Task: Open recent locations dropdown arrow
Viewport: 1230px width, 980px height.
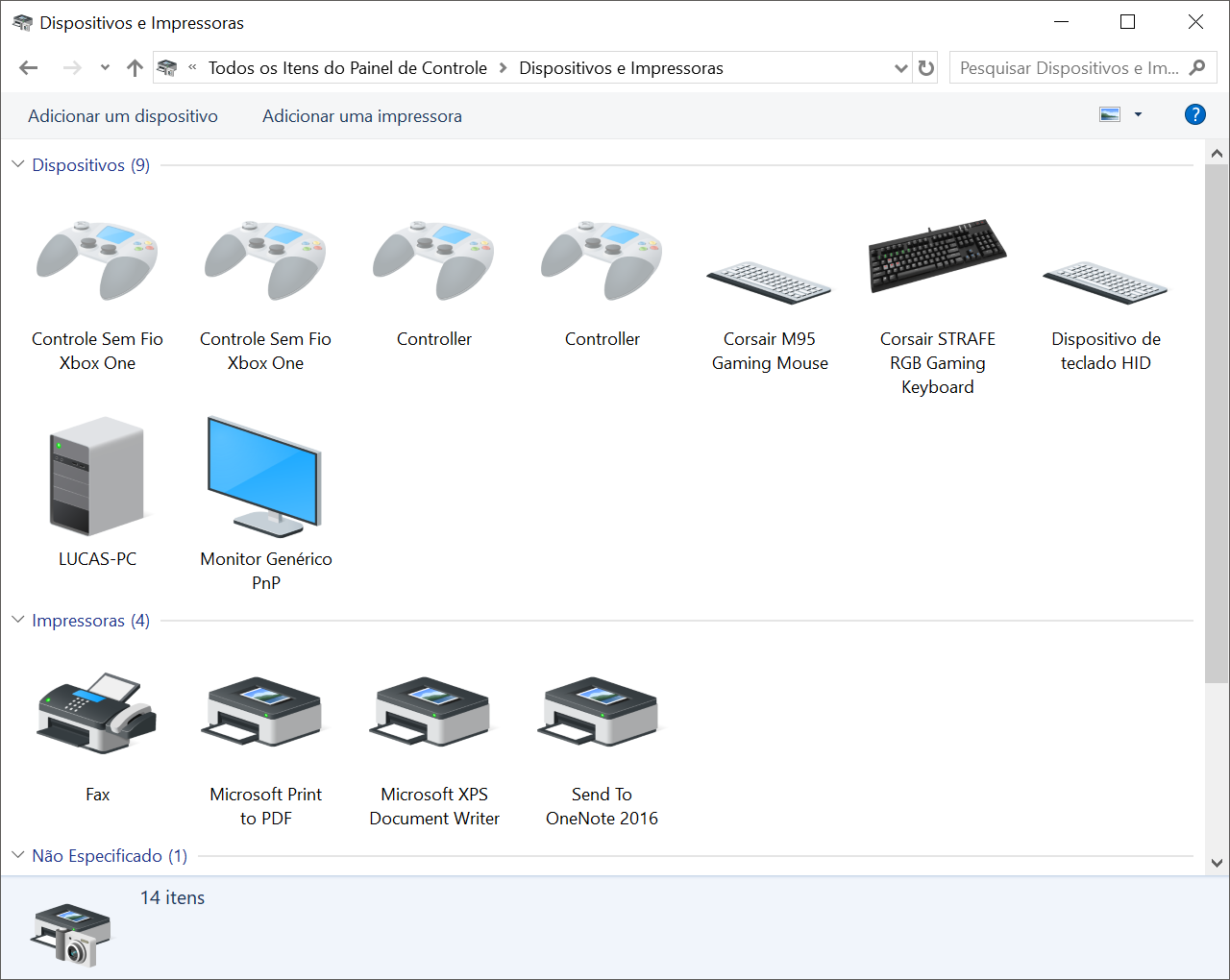Action: pos(105,67)
